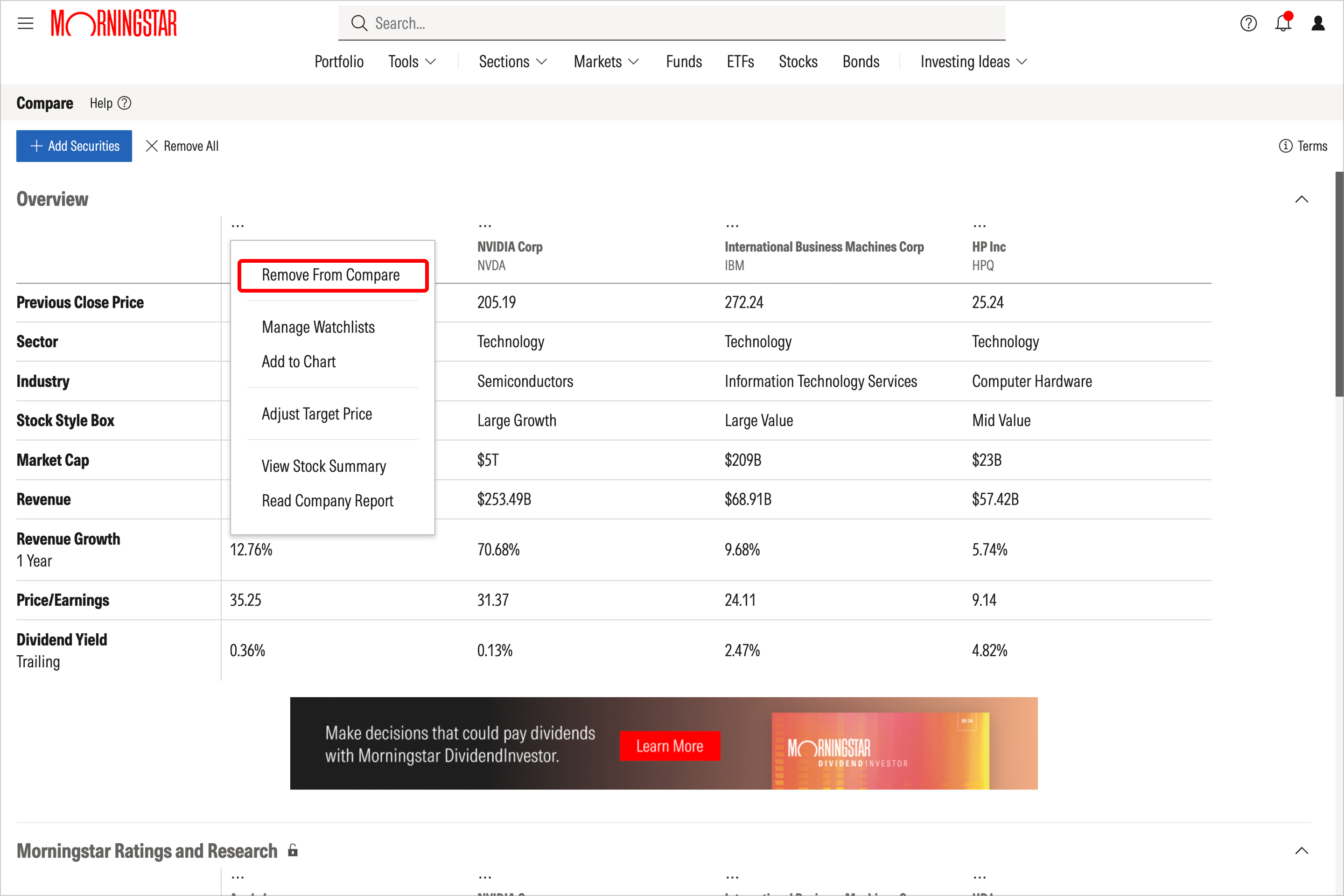Viewport: 1344px width, 896px height.
Task: Collapse Morningstar Ratings and Research section
Action: tap(1301, 851)
